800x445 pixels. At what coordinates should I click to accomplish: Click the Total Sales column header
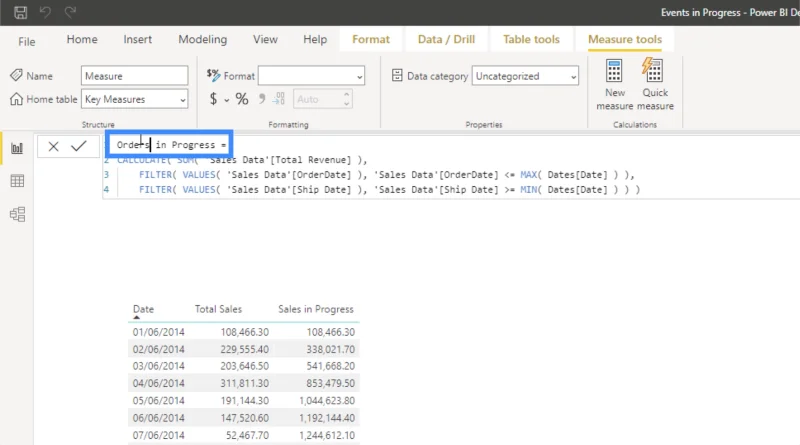218,309
